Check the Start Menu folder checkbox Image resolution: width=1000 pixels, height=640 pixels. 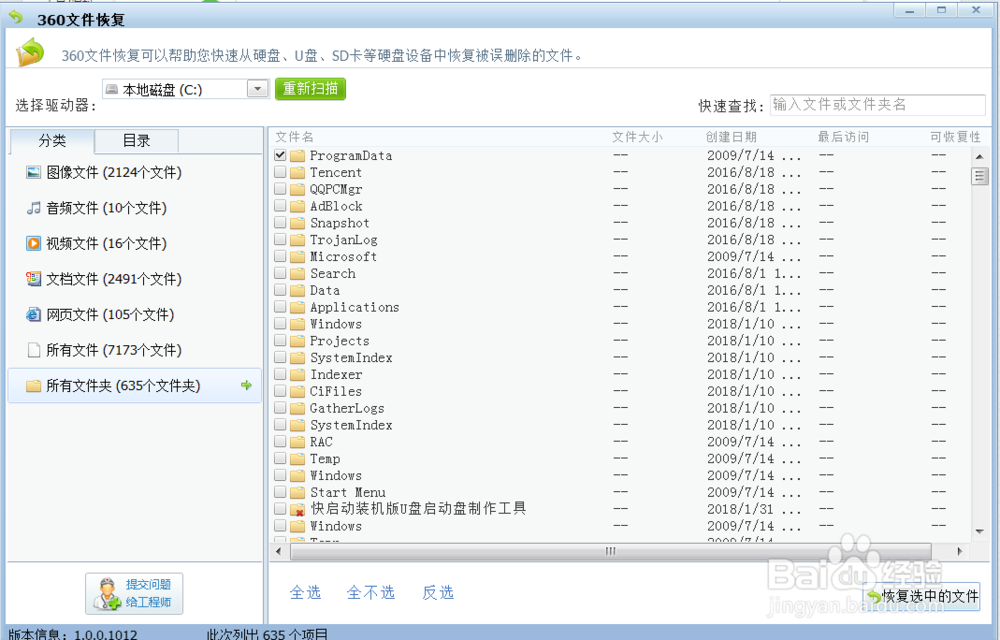[280, 491]
